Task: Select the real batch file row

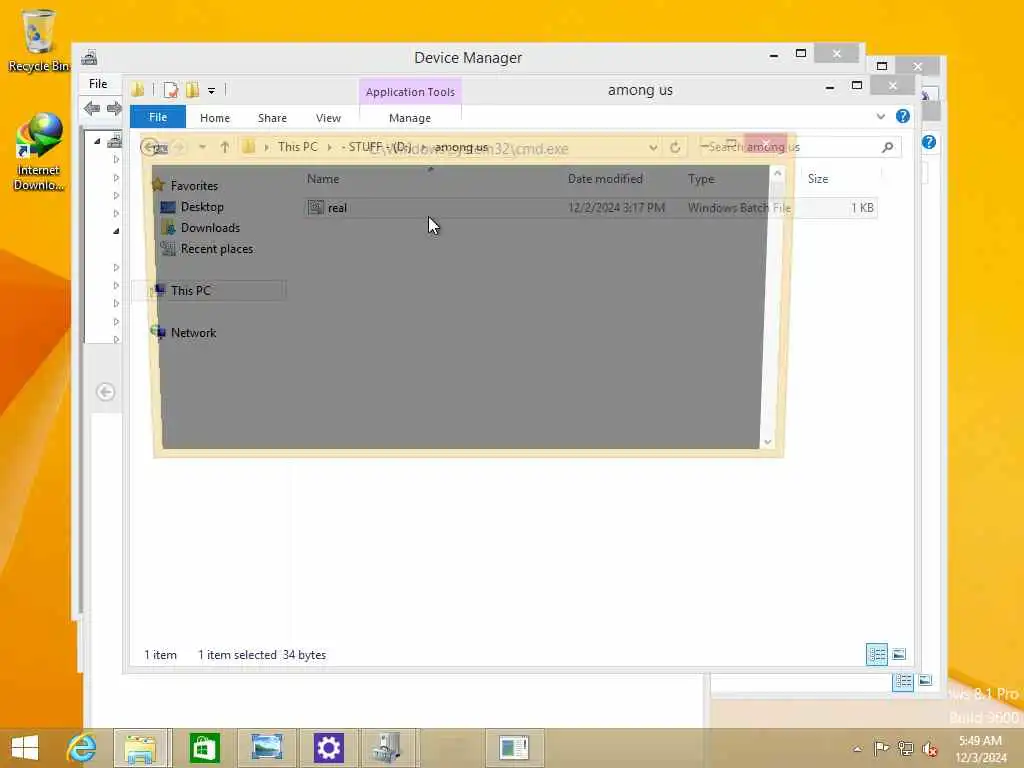Action: pos(590,208)
